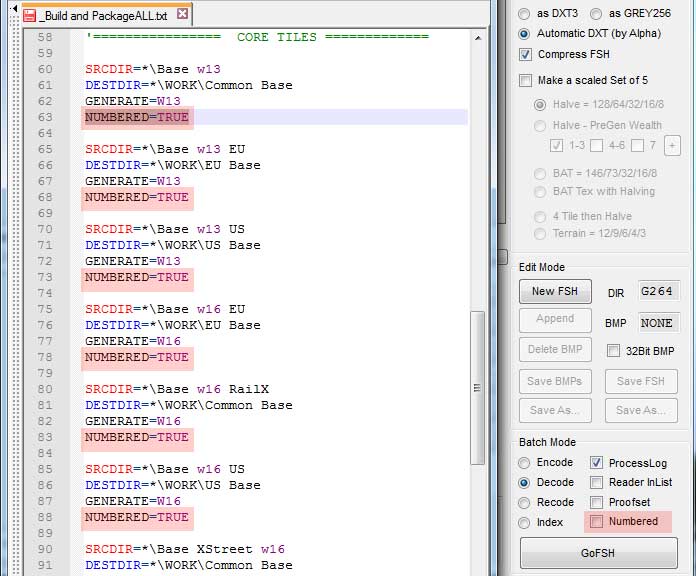This screenshot has width=696, height=576.
Task: Toggle the Compress FSH checkbox
Action: [525, 55]
